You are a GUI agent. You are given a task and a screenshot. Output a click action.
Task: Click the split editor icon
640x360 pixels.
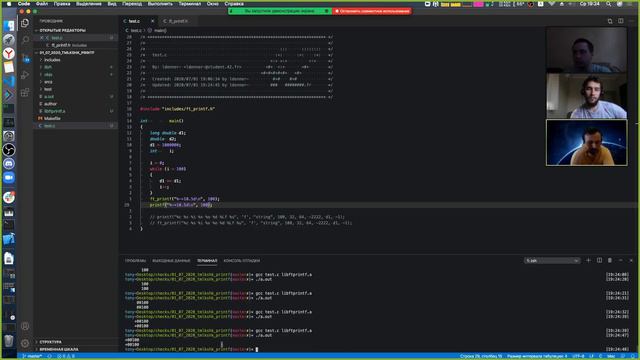[621, 21]
